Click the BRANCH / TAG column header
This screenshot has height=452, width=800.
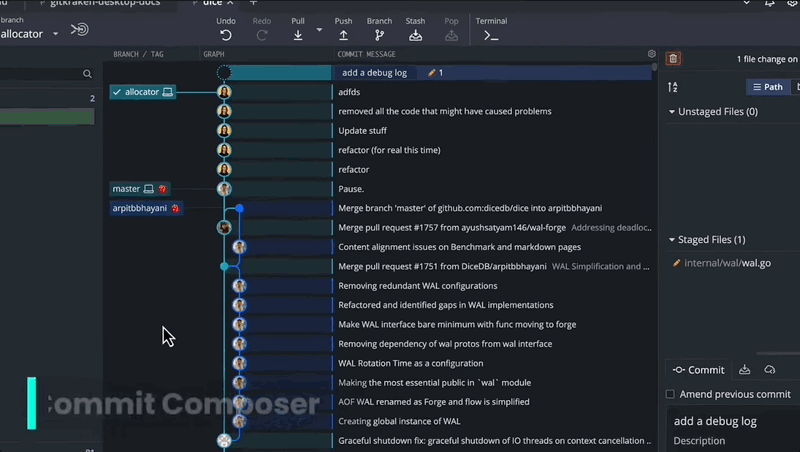coord(138,54)
